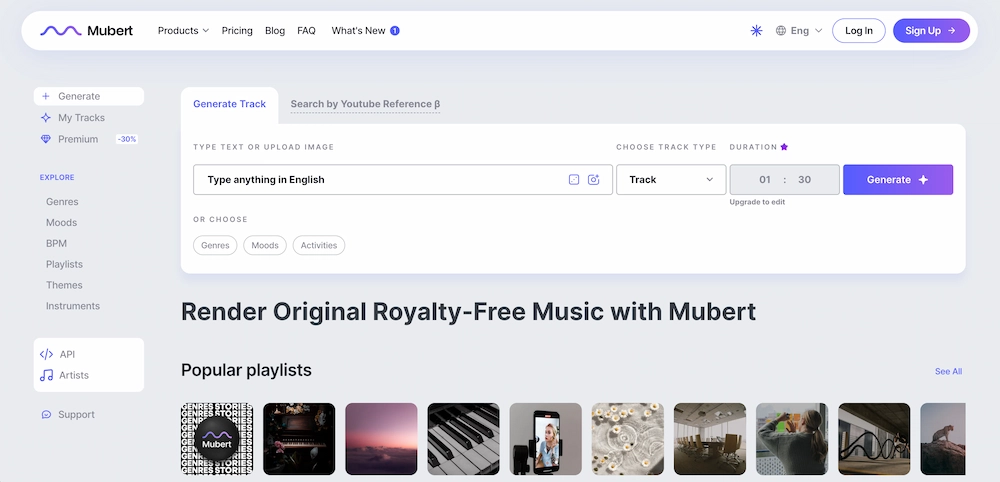This screenshot has height=482, width=1000.
Task: Click the globe language icon
Action: 781,31
